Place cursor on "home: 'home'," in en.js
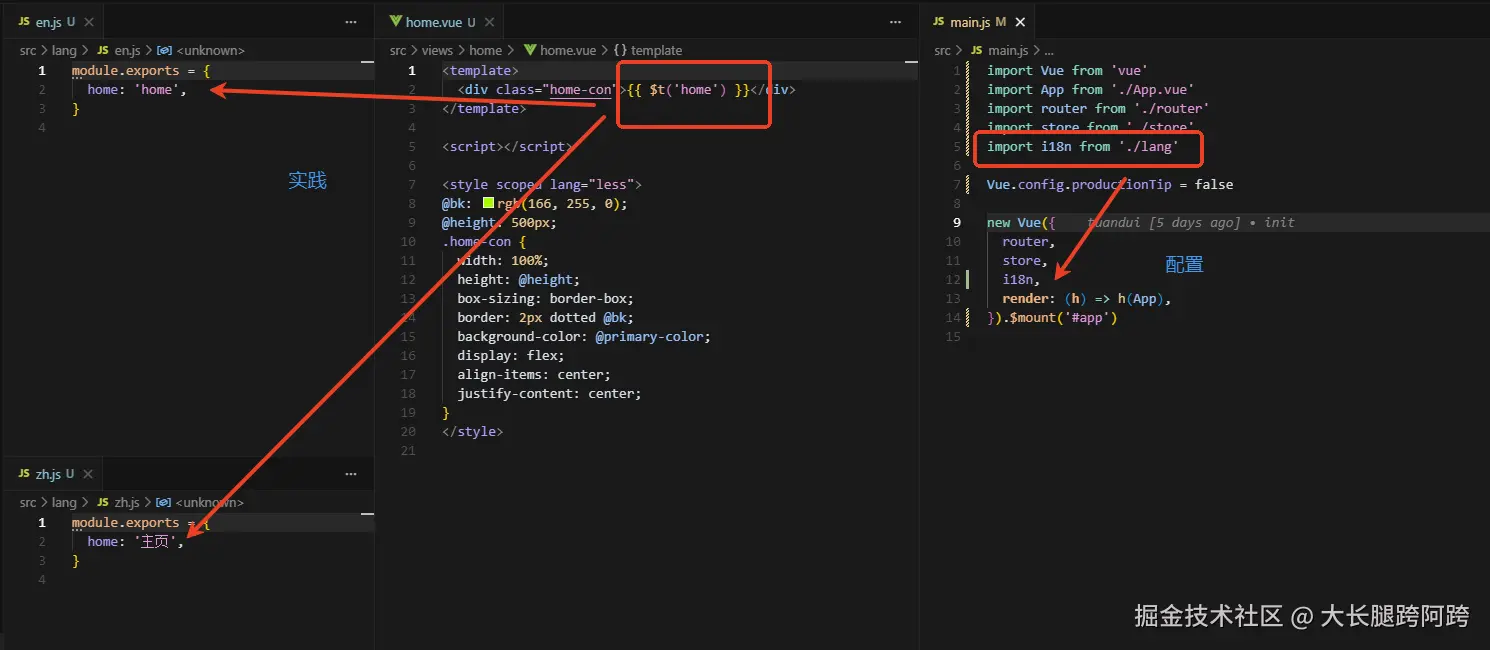This screenshot has width=1490, height=650. tap(136, 90)
